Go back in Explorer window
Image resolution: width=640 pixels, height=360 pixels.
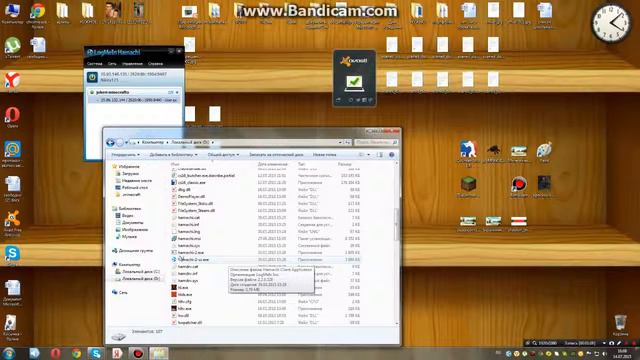point(110,142)
